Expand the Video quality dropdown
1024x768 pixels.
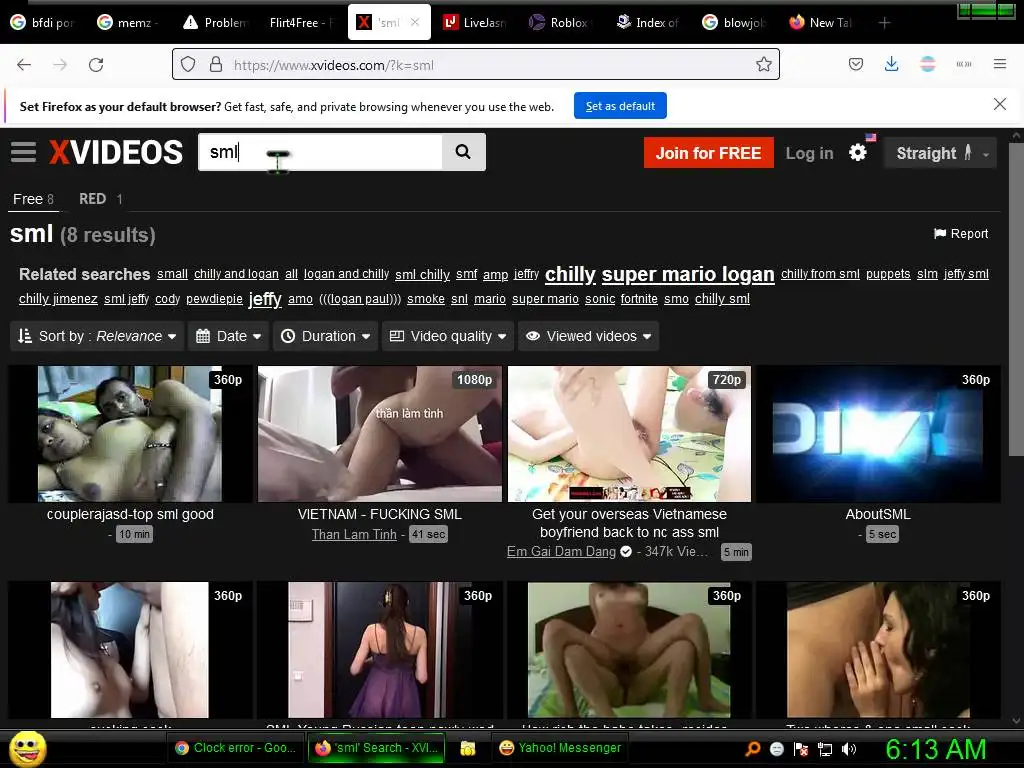pos(448,336)
